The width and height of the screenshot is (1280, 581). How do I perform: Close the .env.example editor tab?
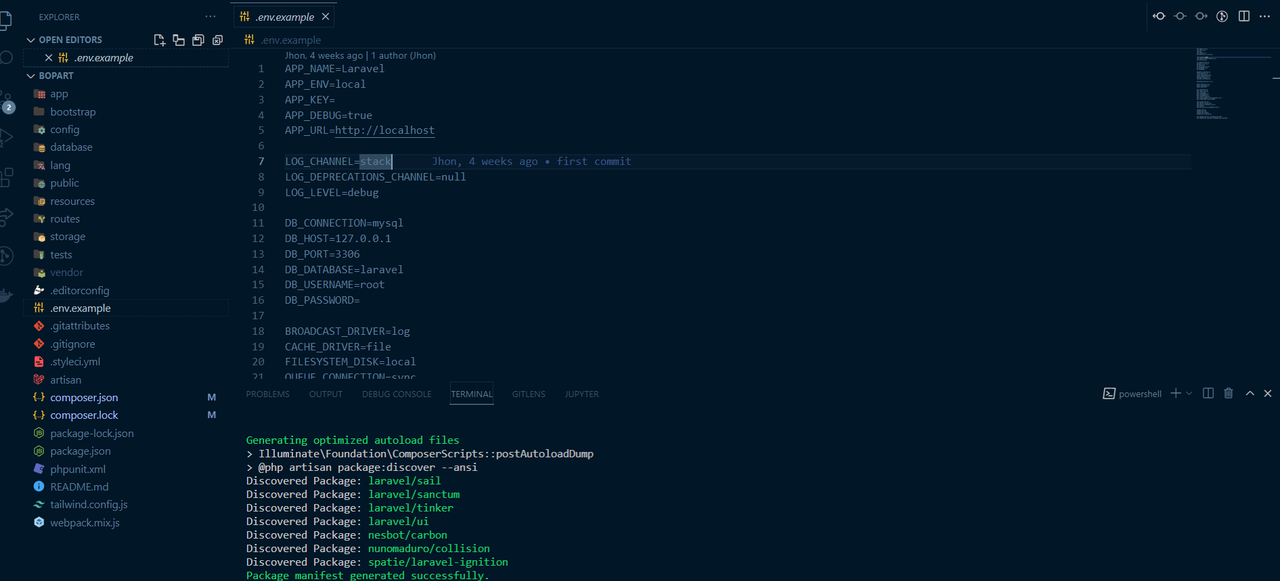[326, 17]
